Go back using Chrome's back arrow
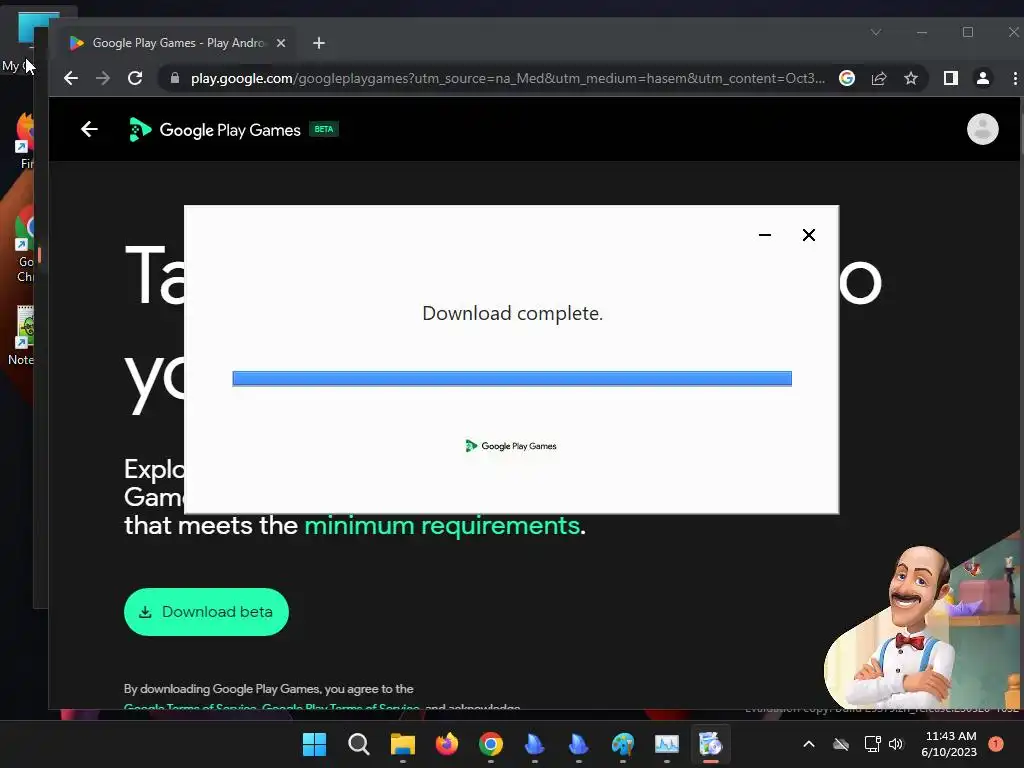The width and height of the screenshot is (1024, 768). pyautogui.click(x=71, y=78)
